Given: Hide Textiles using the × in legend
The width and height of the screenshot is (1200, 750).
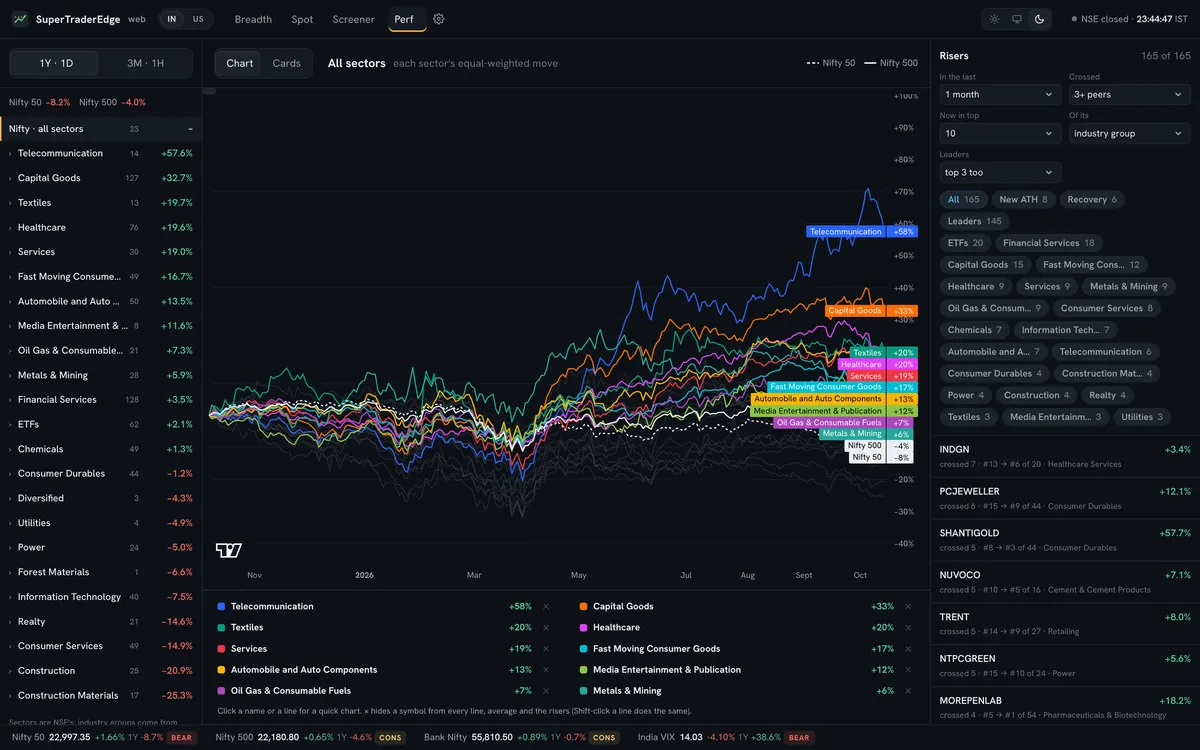Looking at the screenshot, I should [546, 628].
